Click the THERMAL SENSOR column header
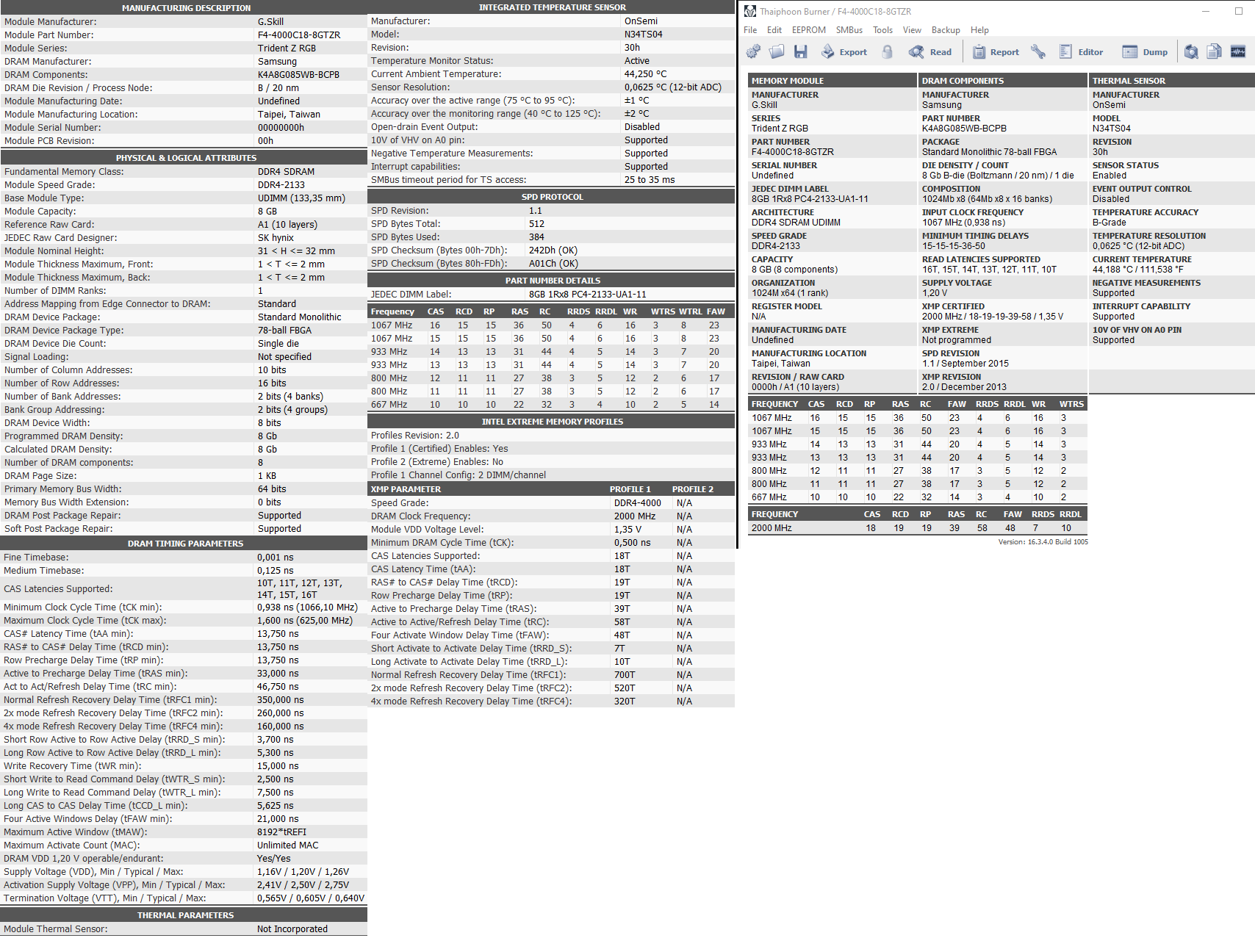Viewport: 1255px width, 952px height. coord(1172,81)
